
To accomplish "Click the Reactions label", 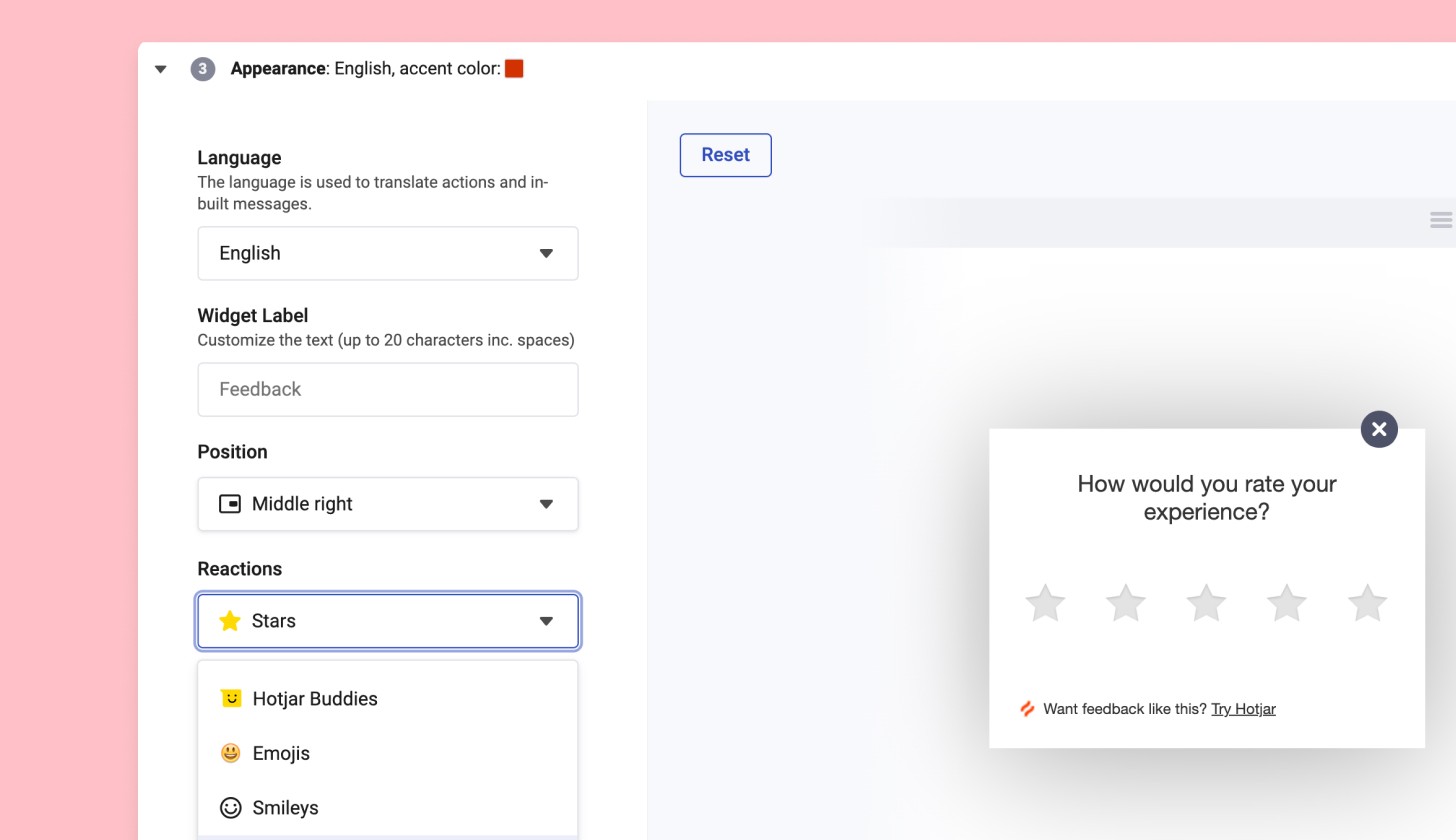I will pos(240,569).
